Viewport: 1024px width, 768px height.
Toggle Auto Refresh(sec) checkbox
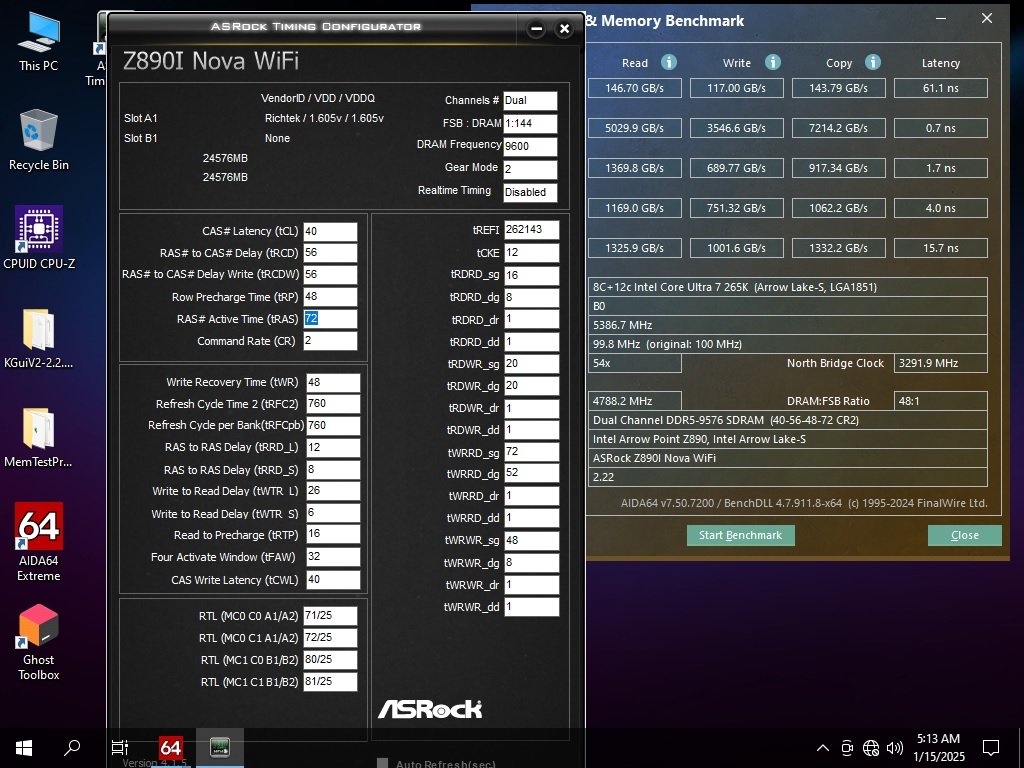click(x=383, y=763)
